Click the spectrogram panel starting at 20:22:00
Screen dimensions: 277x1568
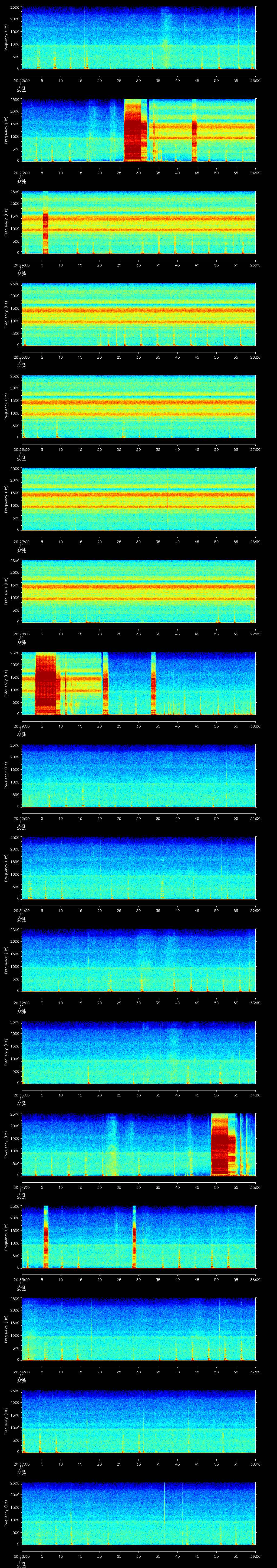[139, 38]
